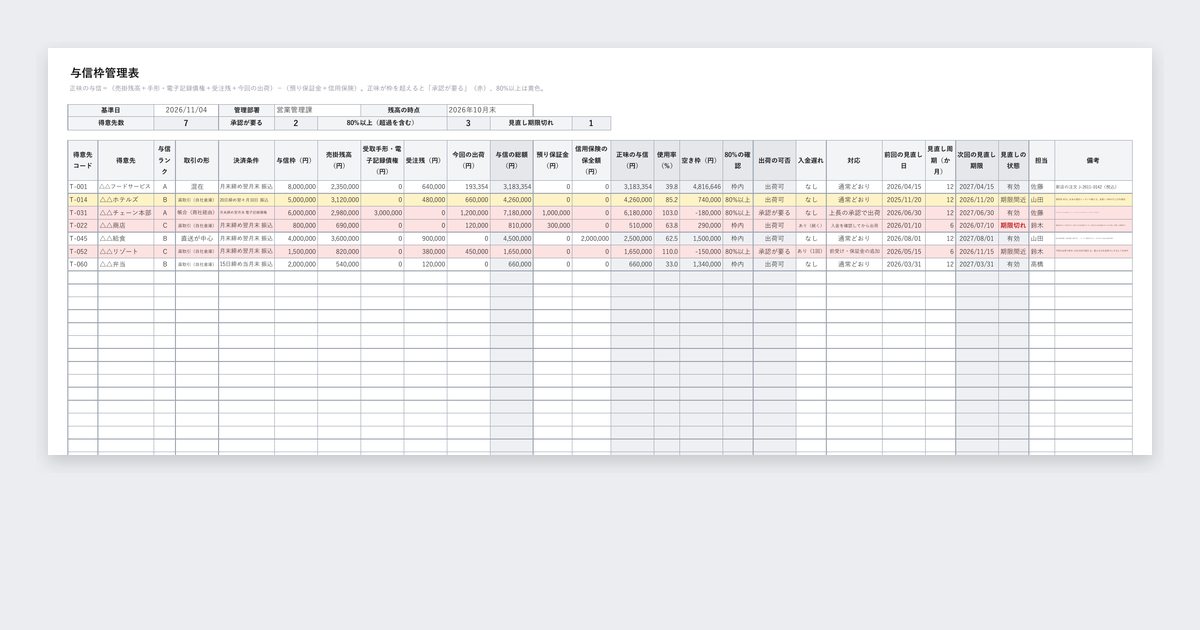The width and height of the screenshot is (1200, 630).
Task: Click the △△チェーン本部 customer name
Action: tap(126, 213)
